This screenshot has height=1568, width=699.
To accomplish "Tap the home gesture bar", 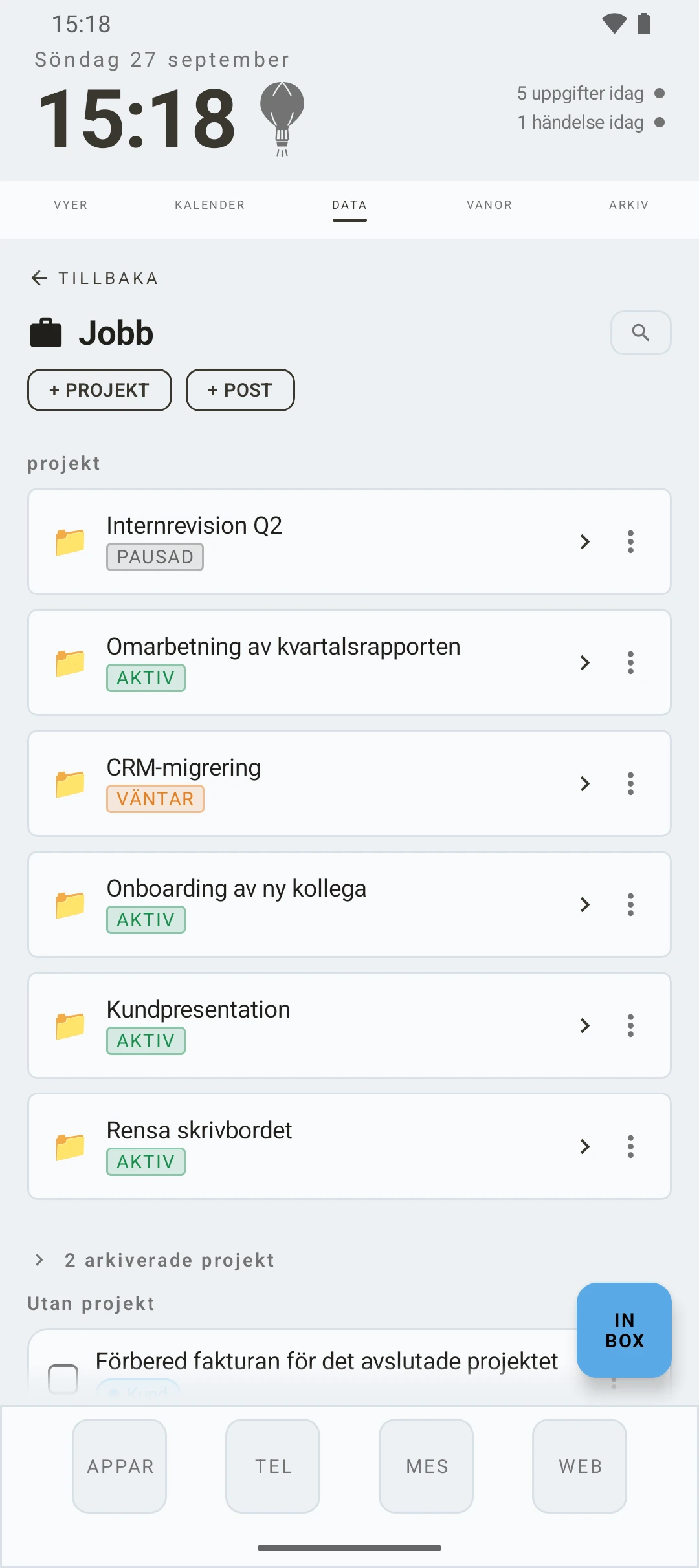I will pyautogui.click(x=349, y=1548).
